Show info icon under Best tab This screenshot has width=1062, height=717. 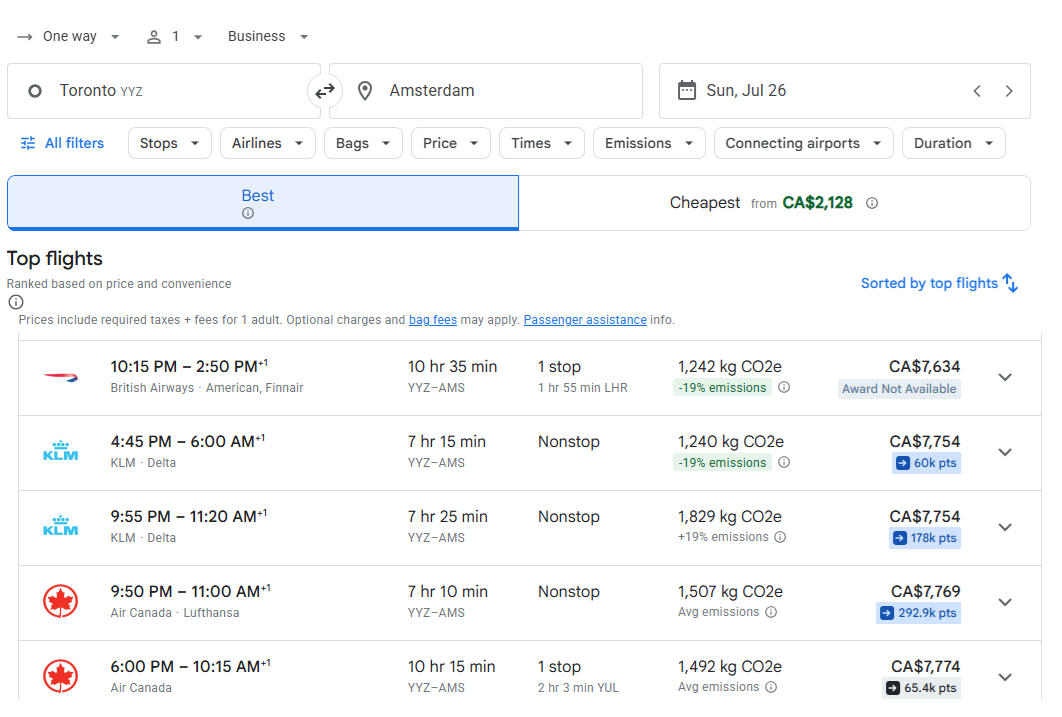tap(248, 213)
